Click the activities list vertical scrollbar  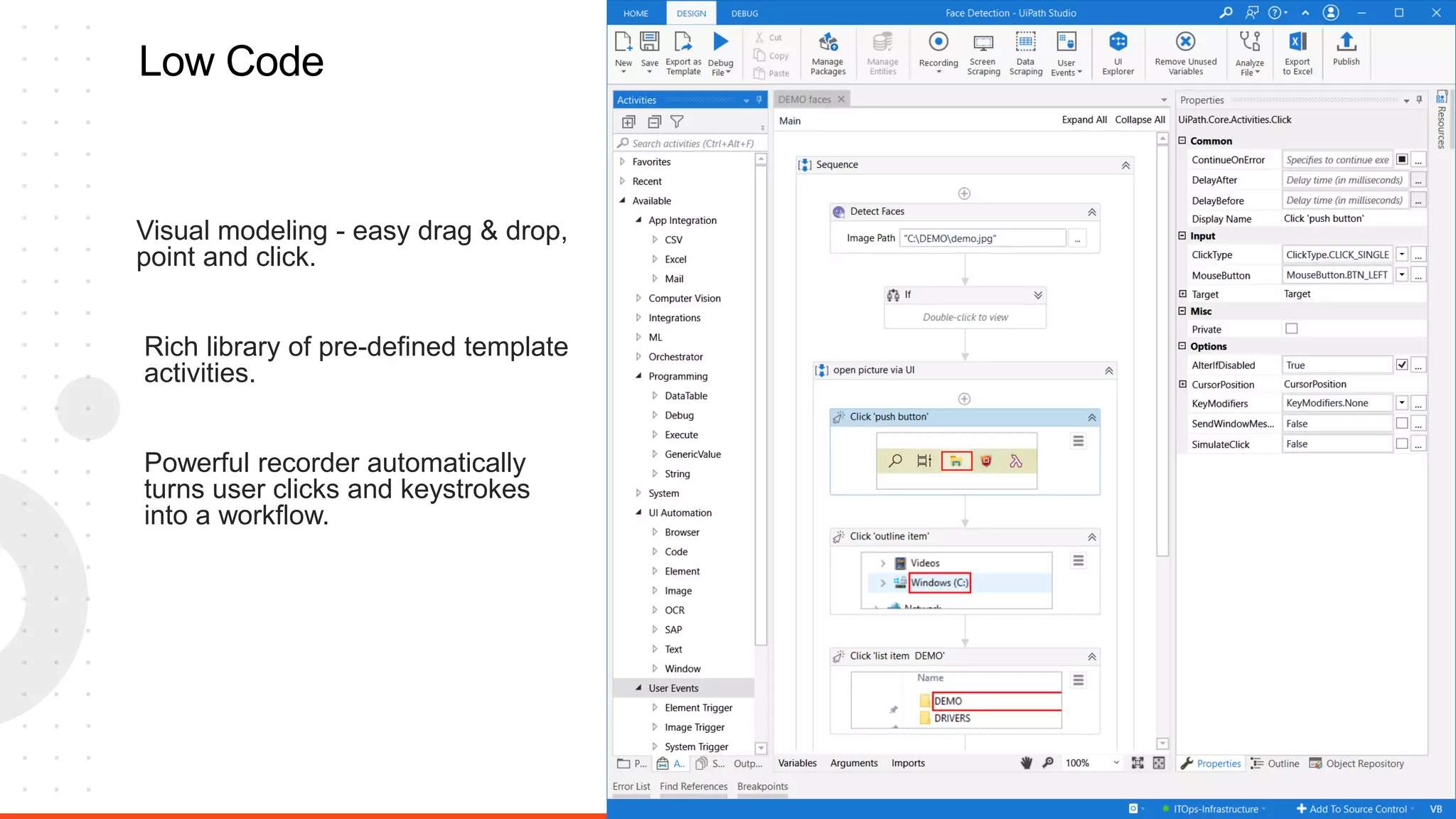[761, 405]
